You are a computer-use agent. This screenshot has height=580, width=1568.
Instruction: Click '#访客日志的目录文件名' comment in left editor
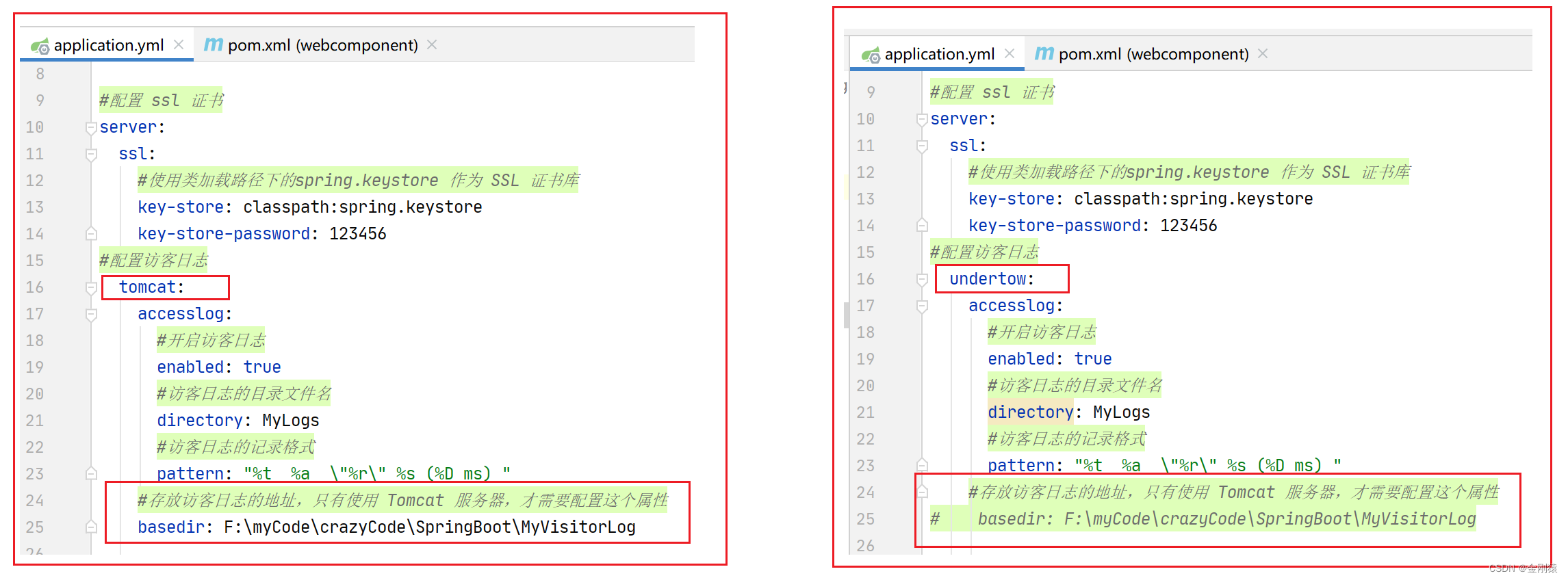tap(244, 394)
